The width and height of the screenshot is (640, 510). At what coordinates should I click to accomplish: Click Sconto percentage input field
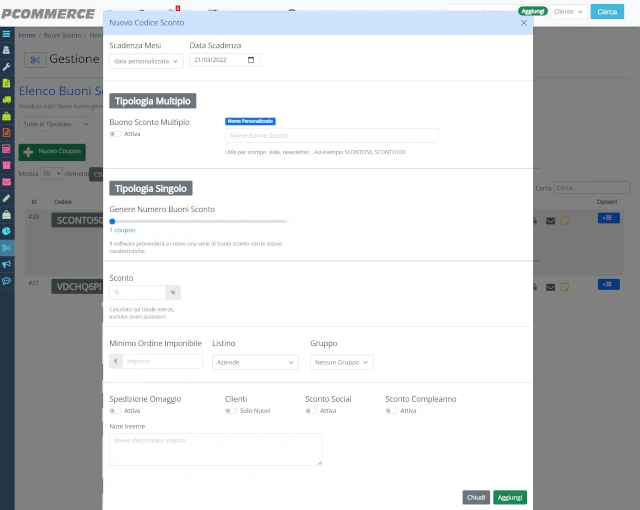pos(138,293)
